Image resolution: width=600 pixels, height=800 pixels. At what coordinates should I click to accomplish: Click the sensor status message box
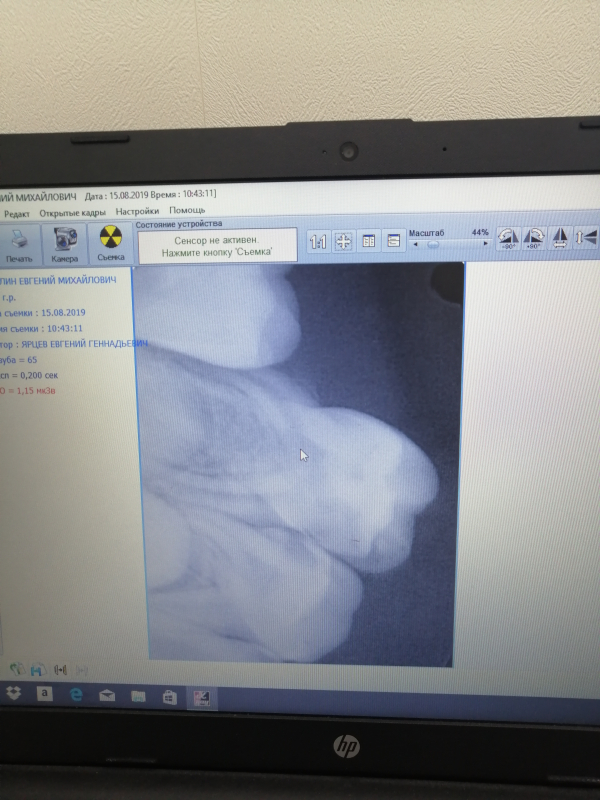click(217, 246)
